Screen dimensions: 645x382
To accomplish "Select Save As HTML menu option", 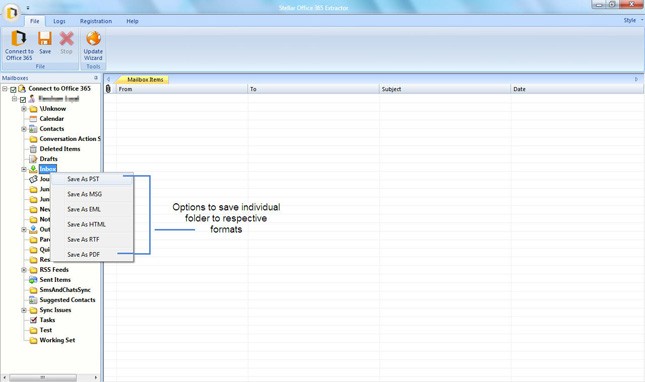I will pyautogui.click(x=92, y=225).
